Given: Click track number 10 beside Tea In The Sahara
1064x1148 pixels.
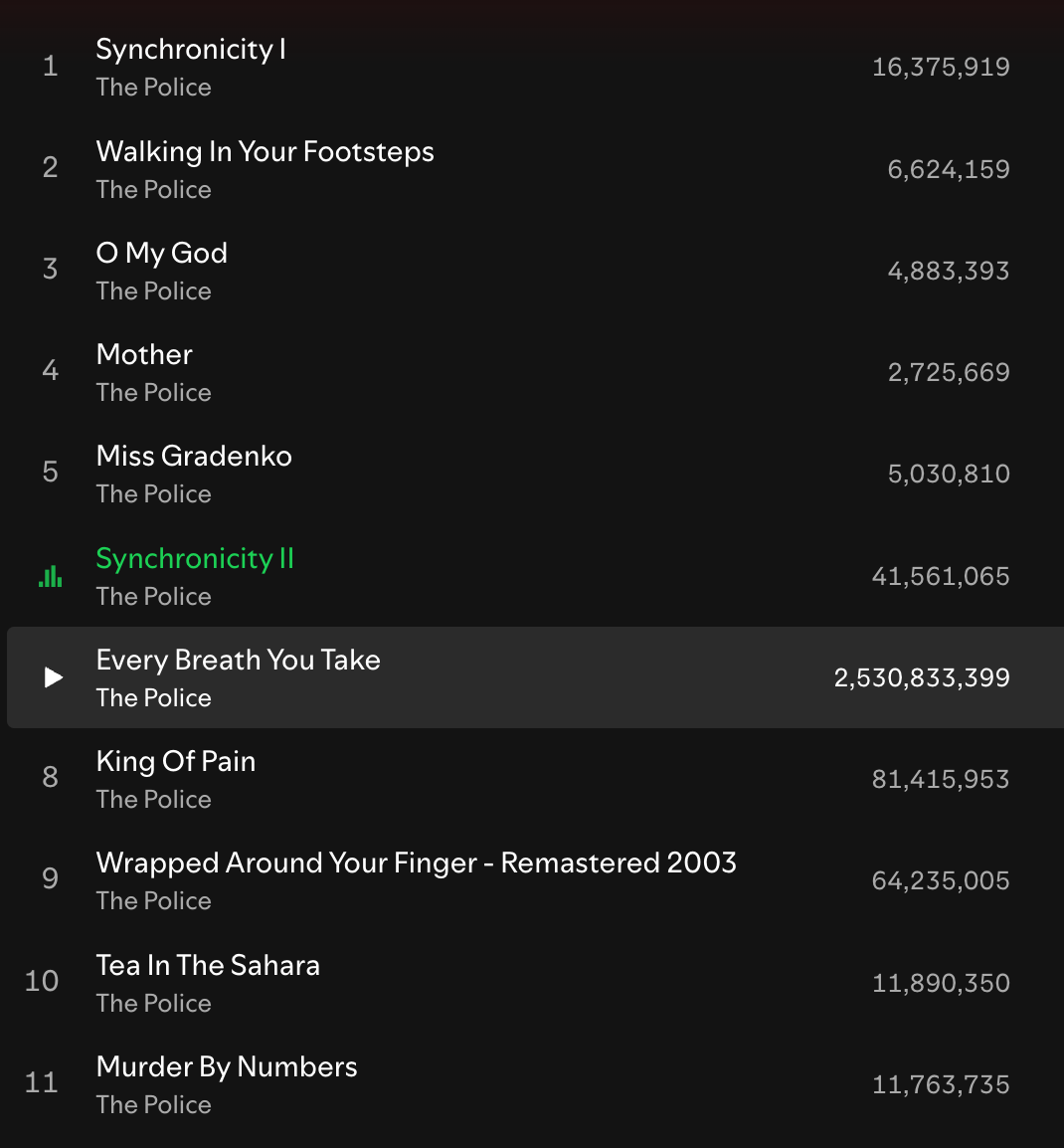Looking at the screenshot, I should tap(42, 982).
